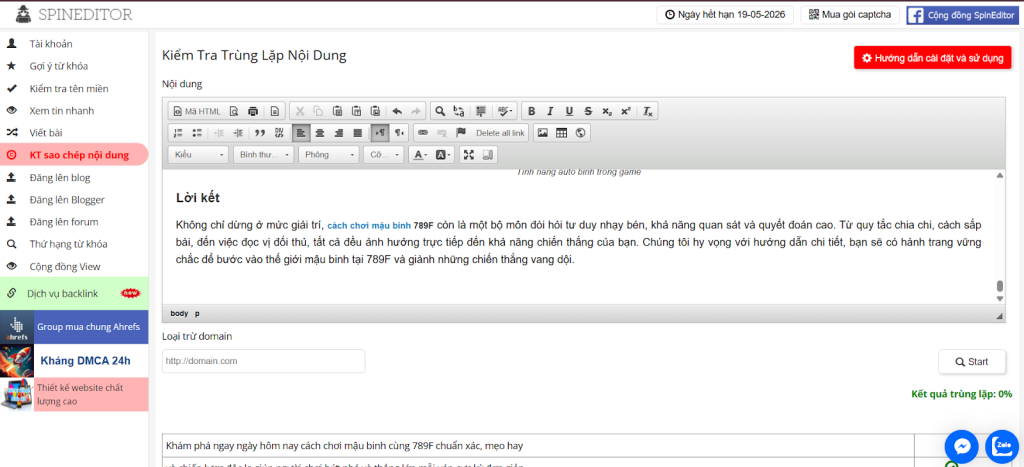The height and width of the screenshot is (467, 1024).
Task: Open the Phông font dropdown
Action: pyautogui.click(x=329, y=155)
